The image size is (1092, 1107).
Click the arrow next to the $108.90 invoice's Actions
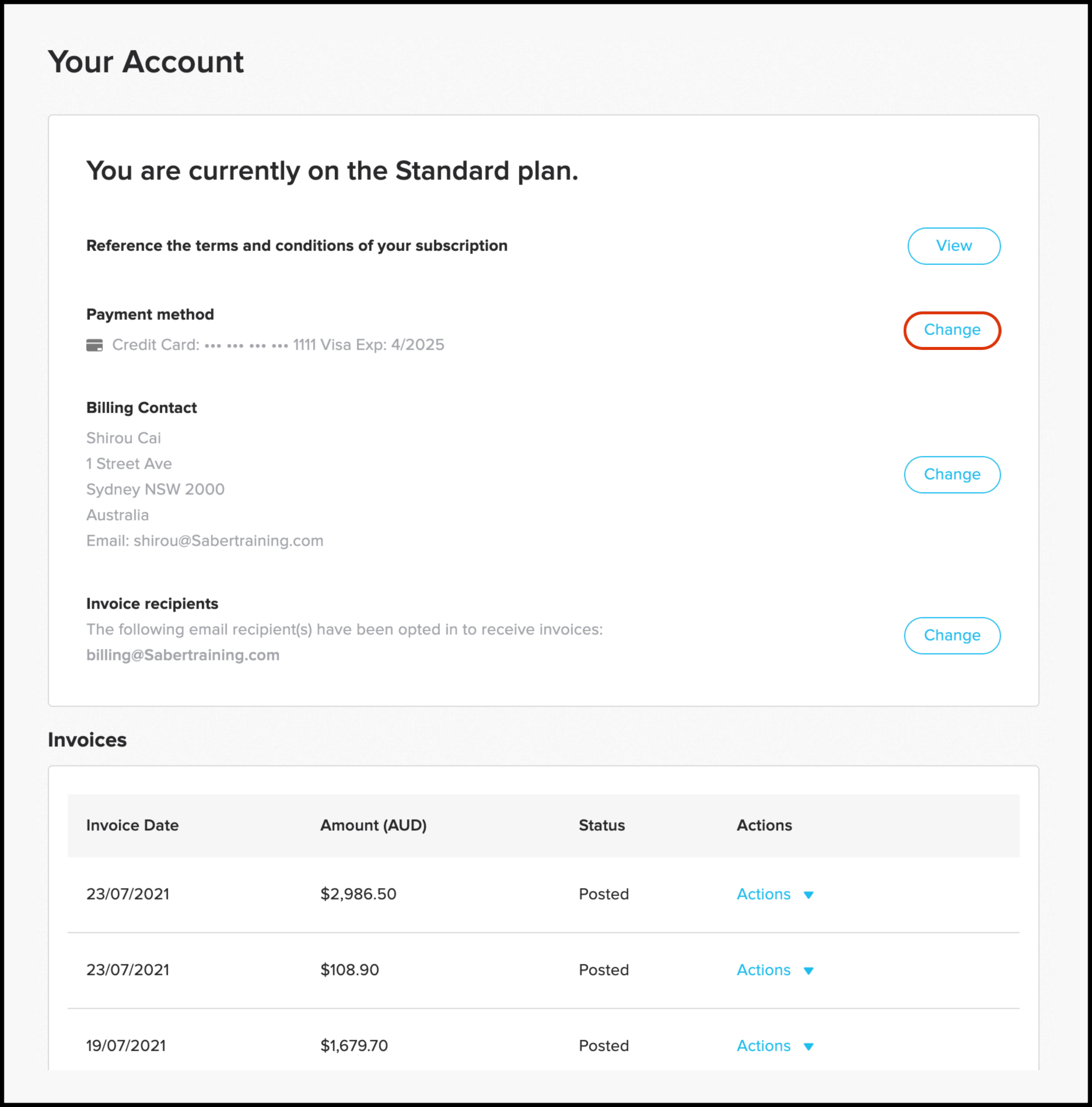[808, 971]
